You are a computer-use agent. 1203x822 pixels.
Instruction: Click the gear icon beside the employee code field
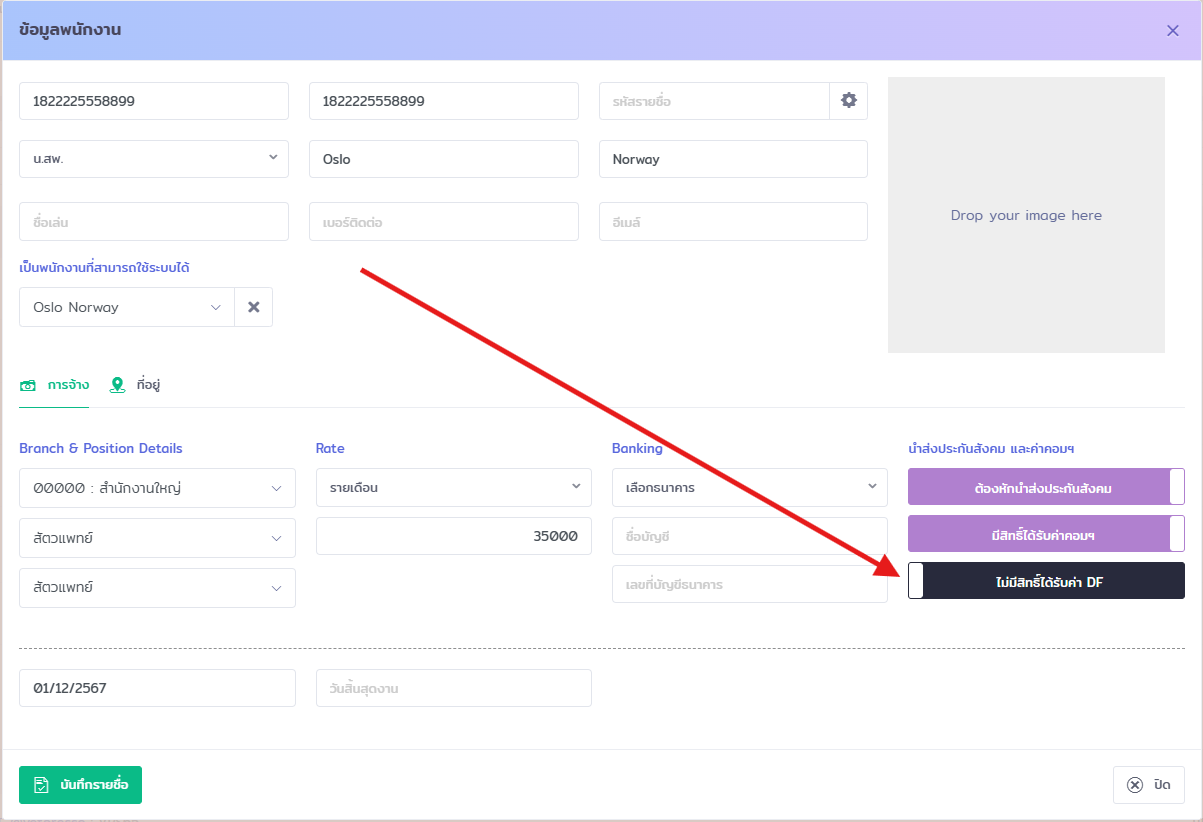(849, 101)
